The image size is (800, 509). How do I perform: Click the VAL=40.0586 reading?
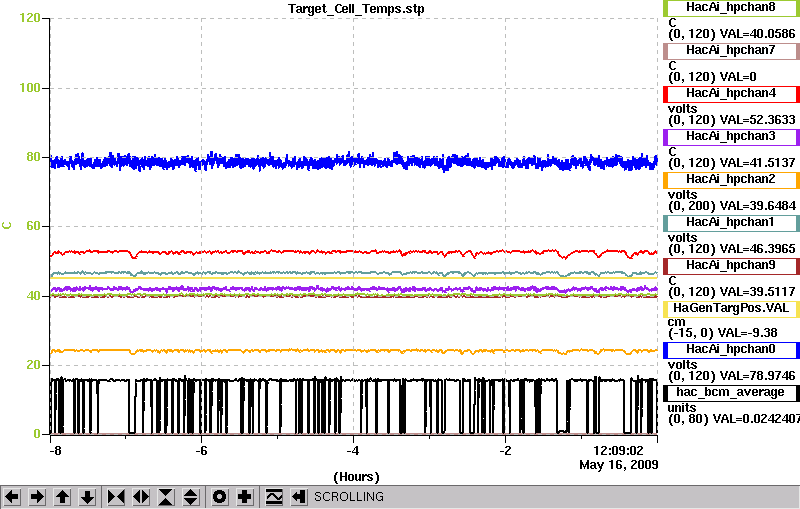point(757,34)
